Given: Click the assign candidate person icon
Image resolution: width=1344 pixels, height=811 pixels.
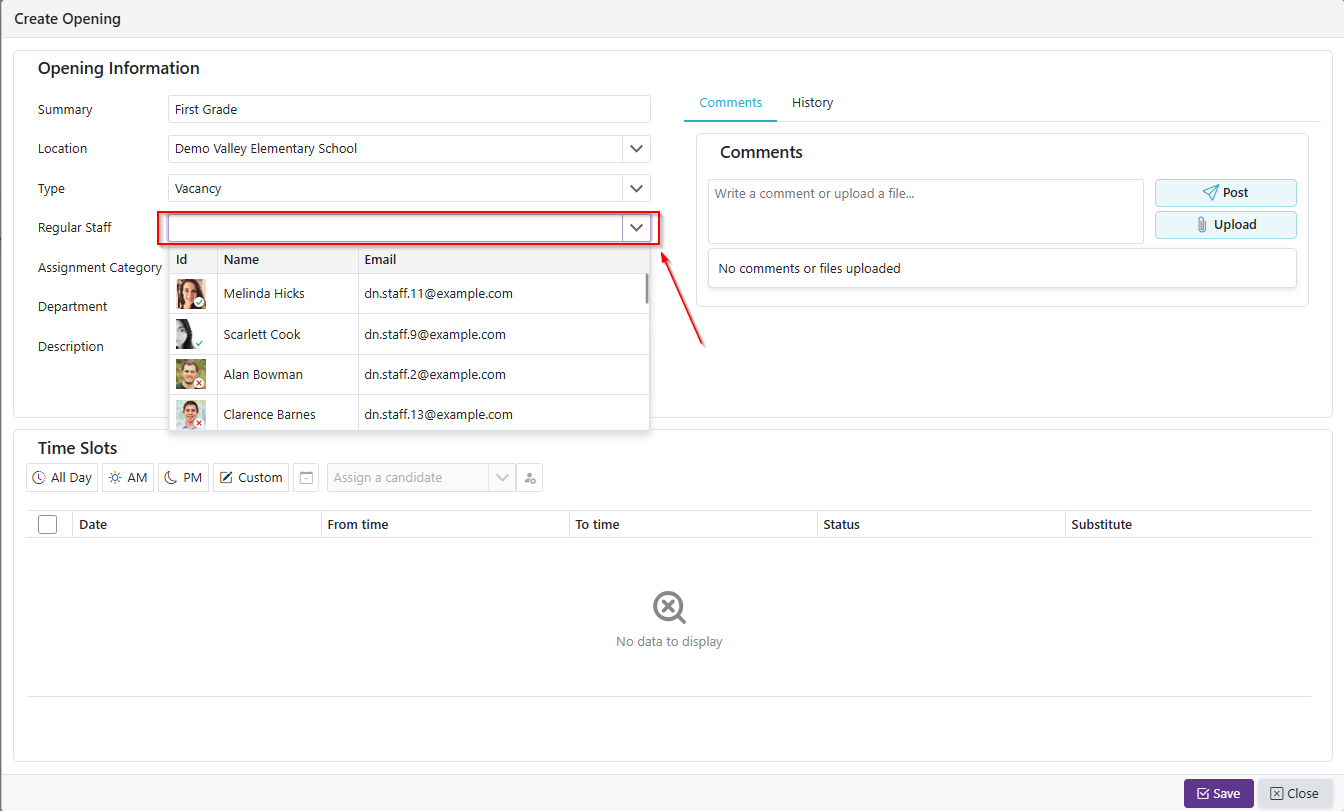Looking at the screenshot, I should coord(530,478).
